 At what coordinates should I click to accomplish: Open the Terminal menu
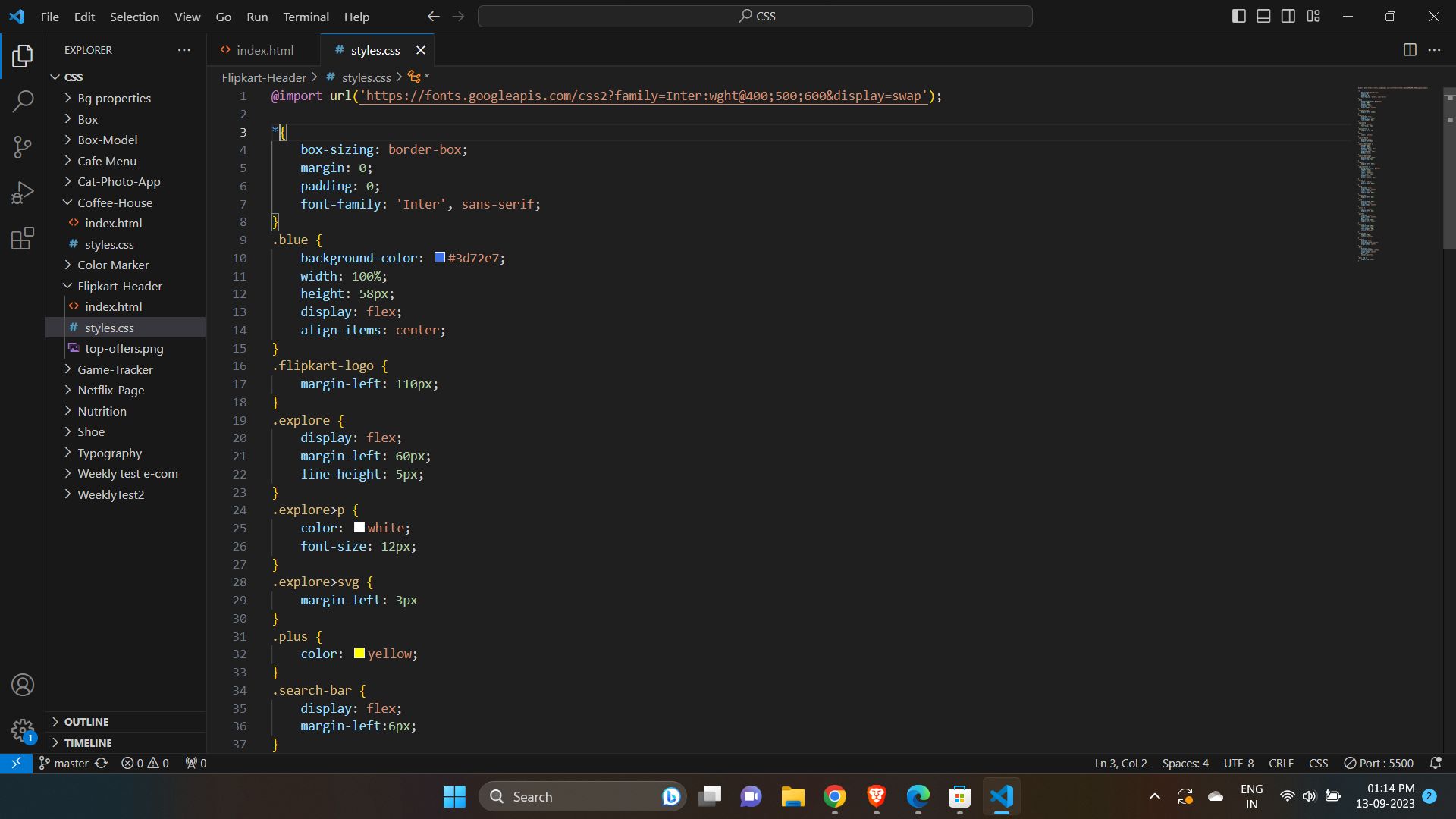click(306, 17)
